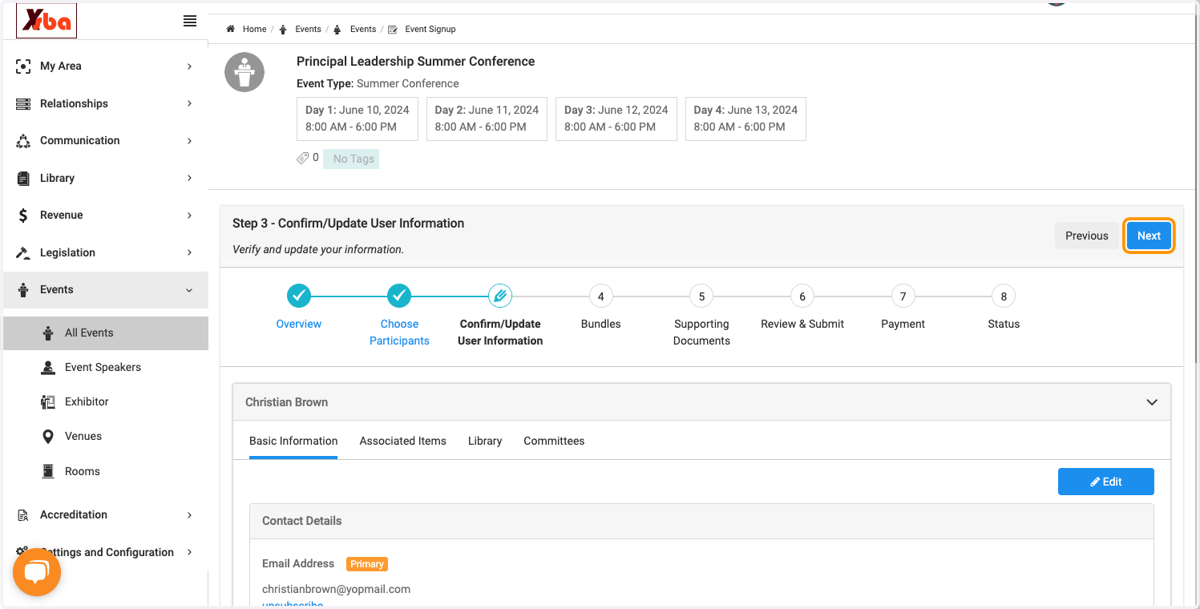Expand the Communication menu chevron
1200x609 pixels.
pos(190,141)
